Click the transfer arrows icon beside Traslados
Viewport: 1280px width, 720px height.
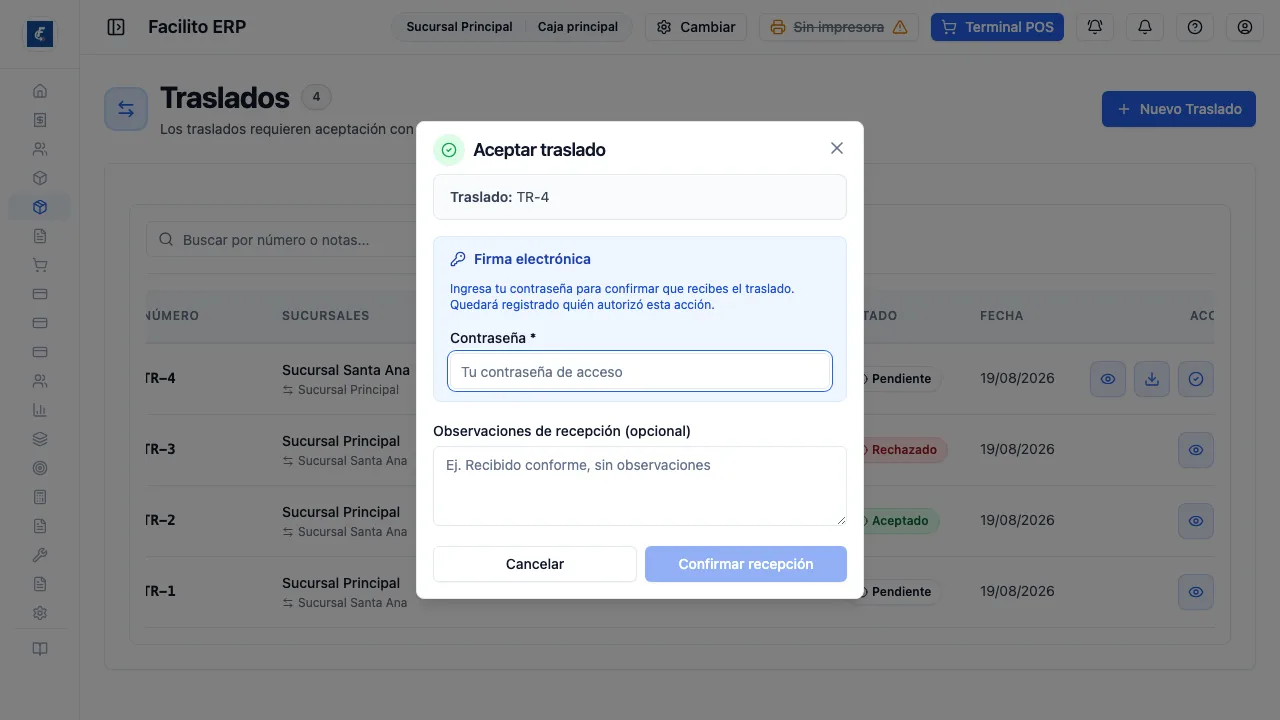point(126,109)
